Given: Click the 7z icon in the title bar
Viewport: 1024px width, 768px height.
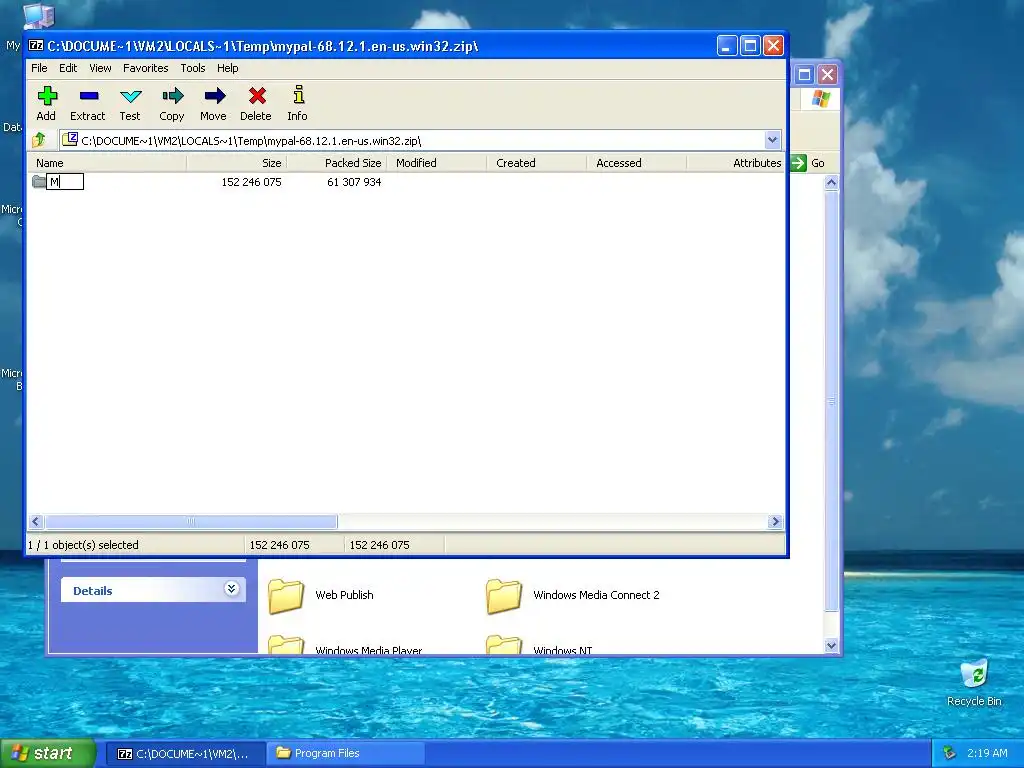Looking at the screenshot, I should click(36, 46).
